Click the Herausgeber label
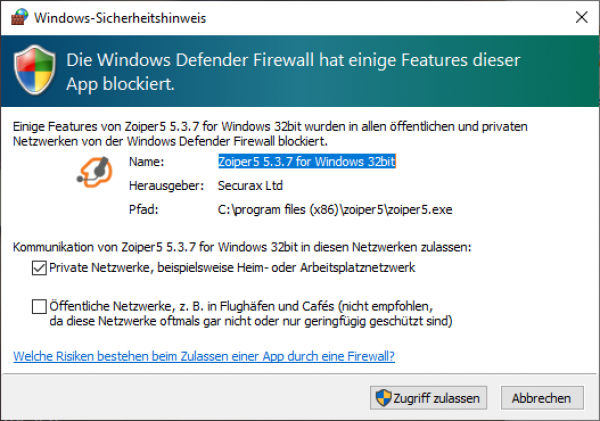This screenshot has height=421, width=600. click(x=166, y=186)
